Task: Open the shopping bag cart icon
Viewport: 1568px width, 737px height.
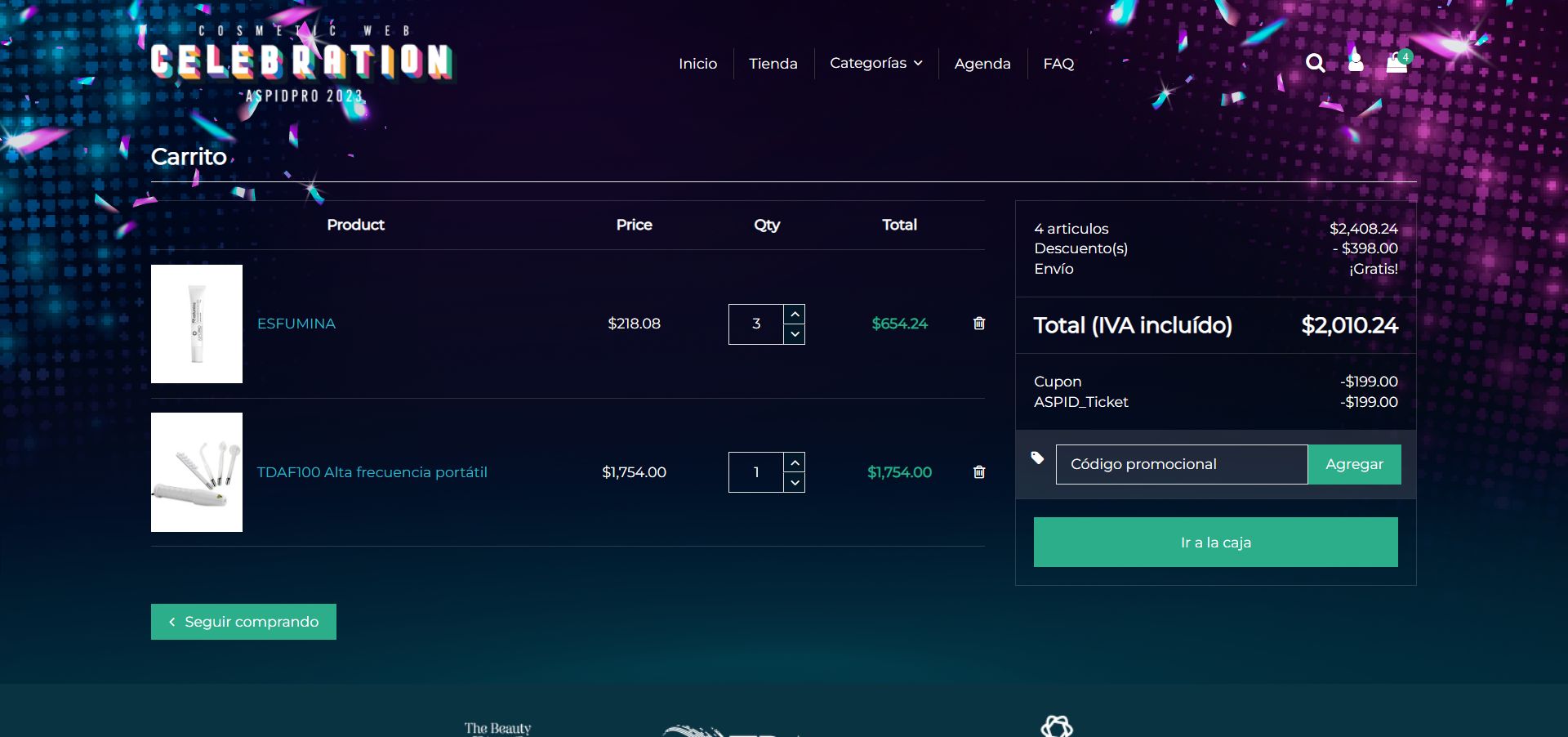Action: coord(1398,61)
